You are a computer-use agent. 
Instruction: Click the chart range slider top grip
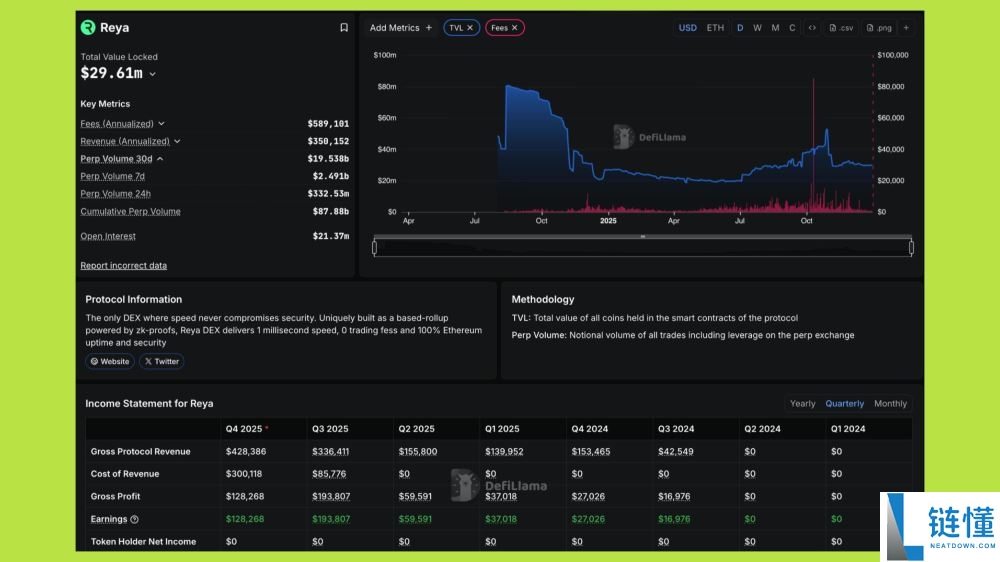coord(643,237)
